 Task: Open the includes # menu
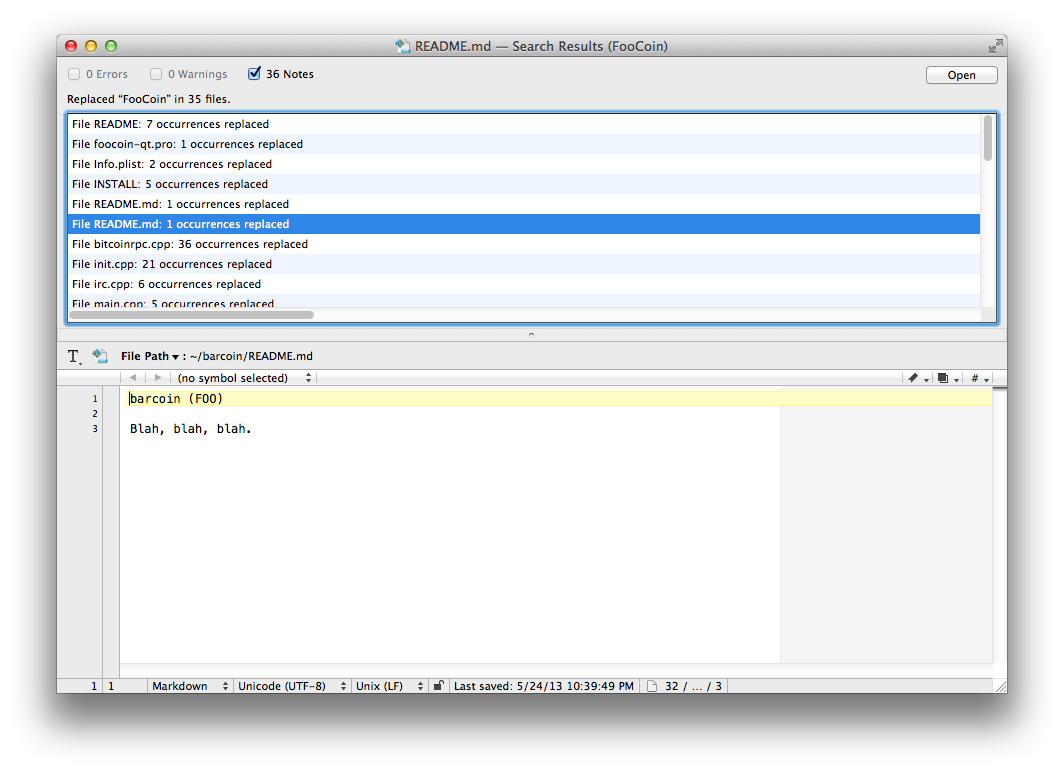point(979,379)
